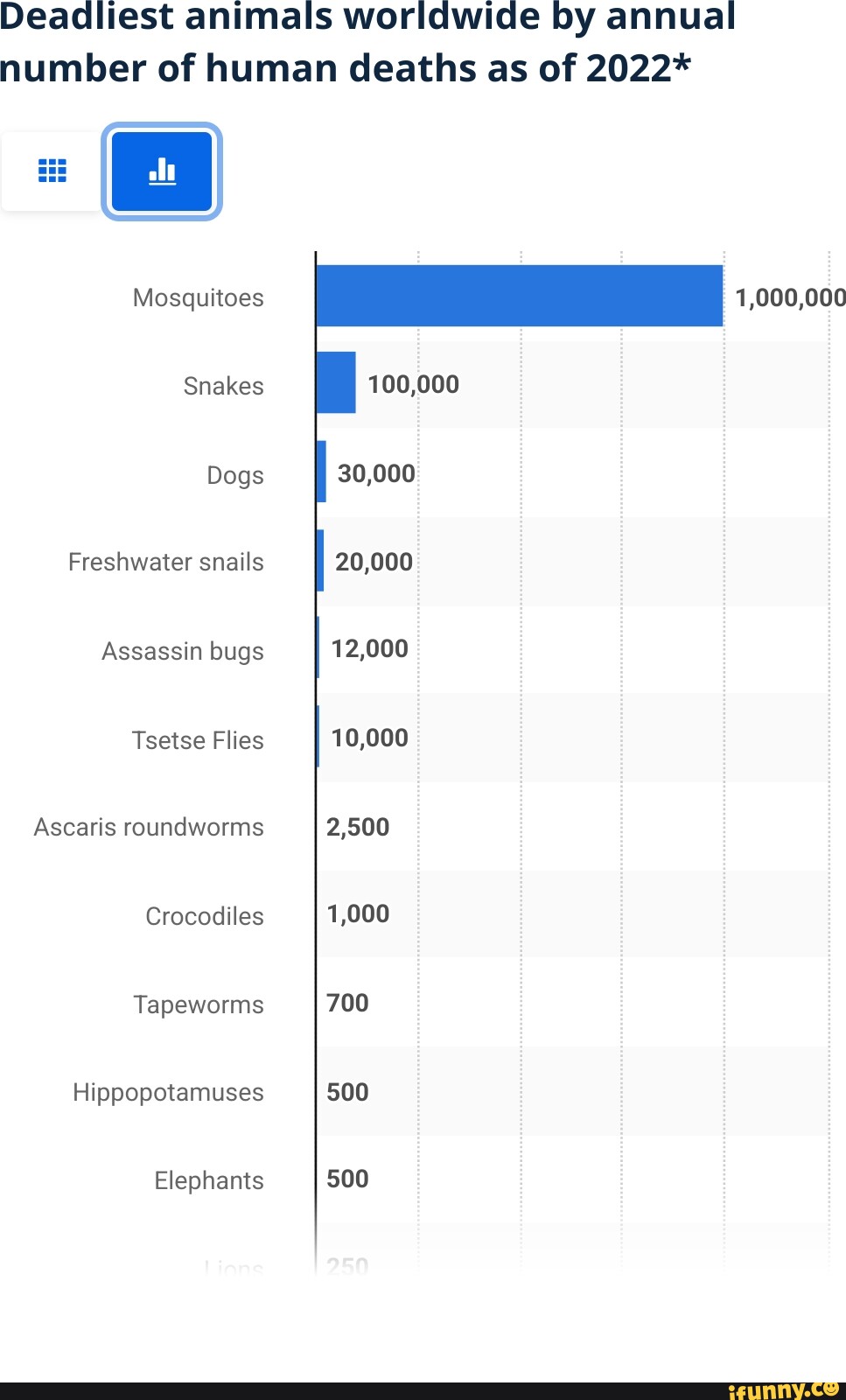Click the Snakes data bar
Image resolution: width=846 pixels, height=1400 pixels.
click(x=337, y=383)
